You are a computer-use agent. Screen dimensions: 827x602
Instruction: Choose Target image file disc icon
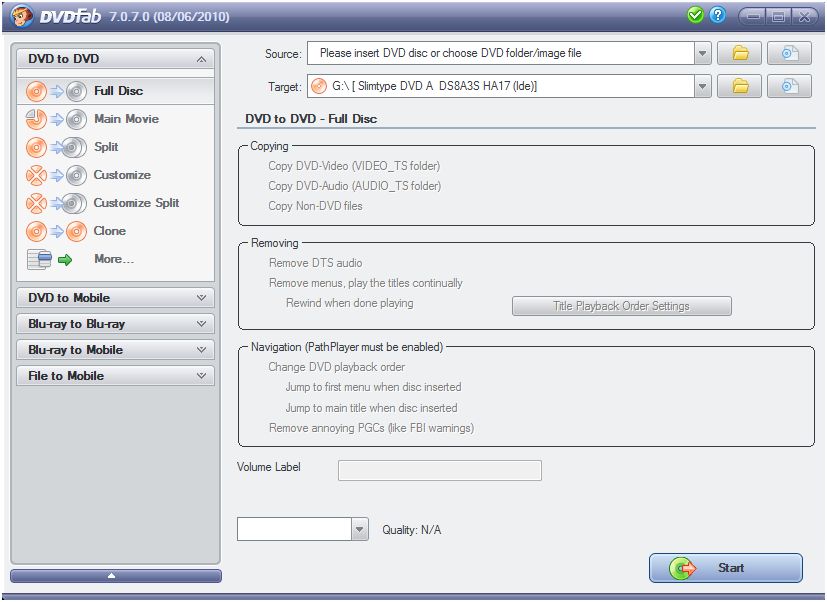coord(789,86)
